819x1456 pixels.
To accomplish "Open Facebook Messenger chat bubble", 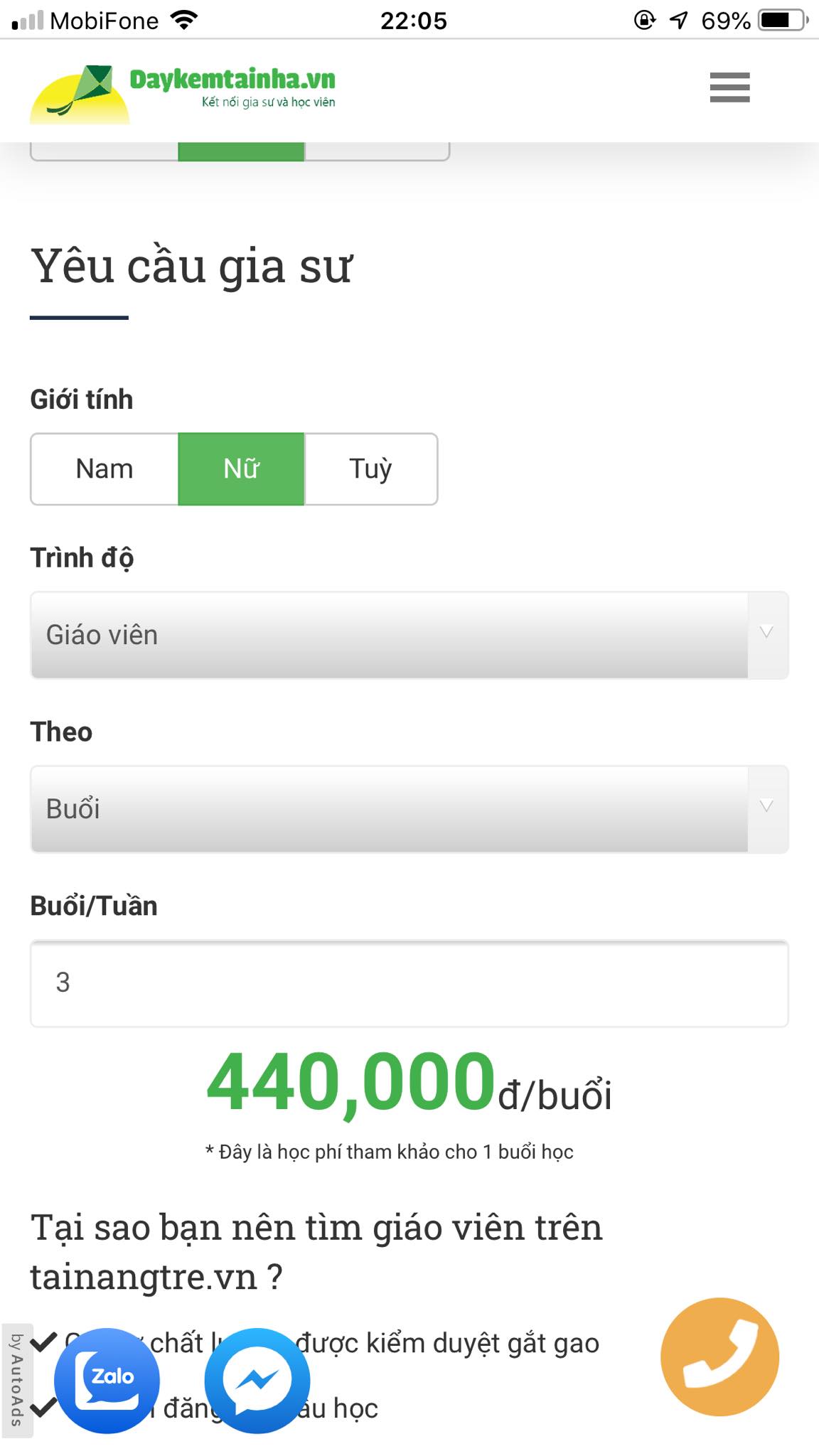I will [x=256, y=1379].
